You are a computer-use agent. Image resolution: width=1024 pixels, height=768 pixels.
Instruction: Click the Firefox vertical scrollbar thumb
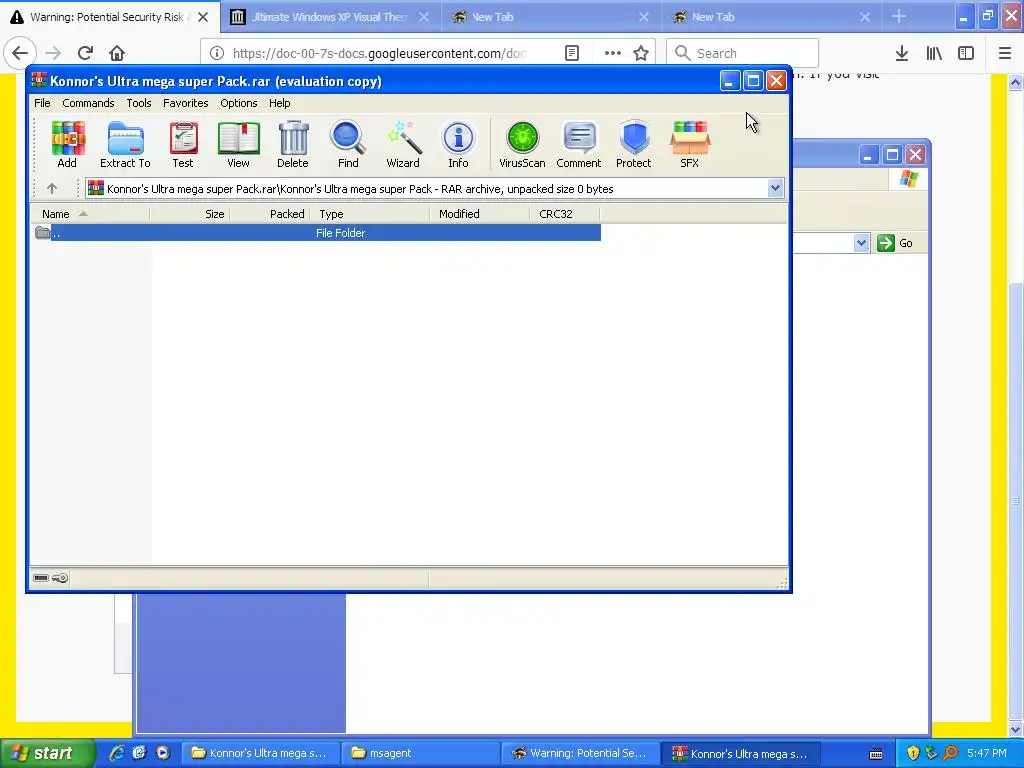[1015, 500]
